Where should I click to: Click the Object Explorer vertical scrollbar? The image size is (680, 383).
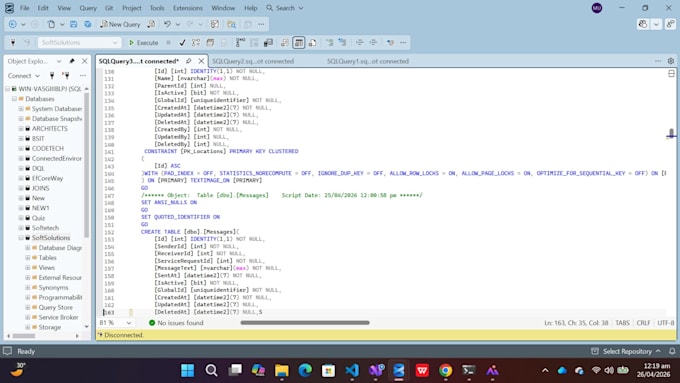pos(87,165)
